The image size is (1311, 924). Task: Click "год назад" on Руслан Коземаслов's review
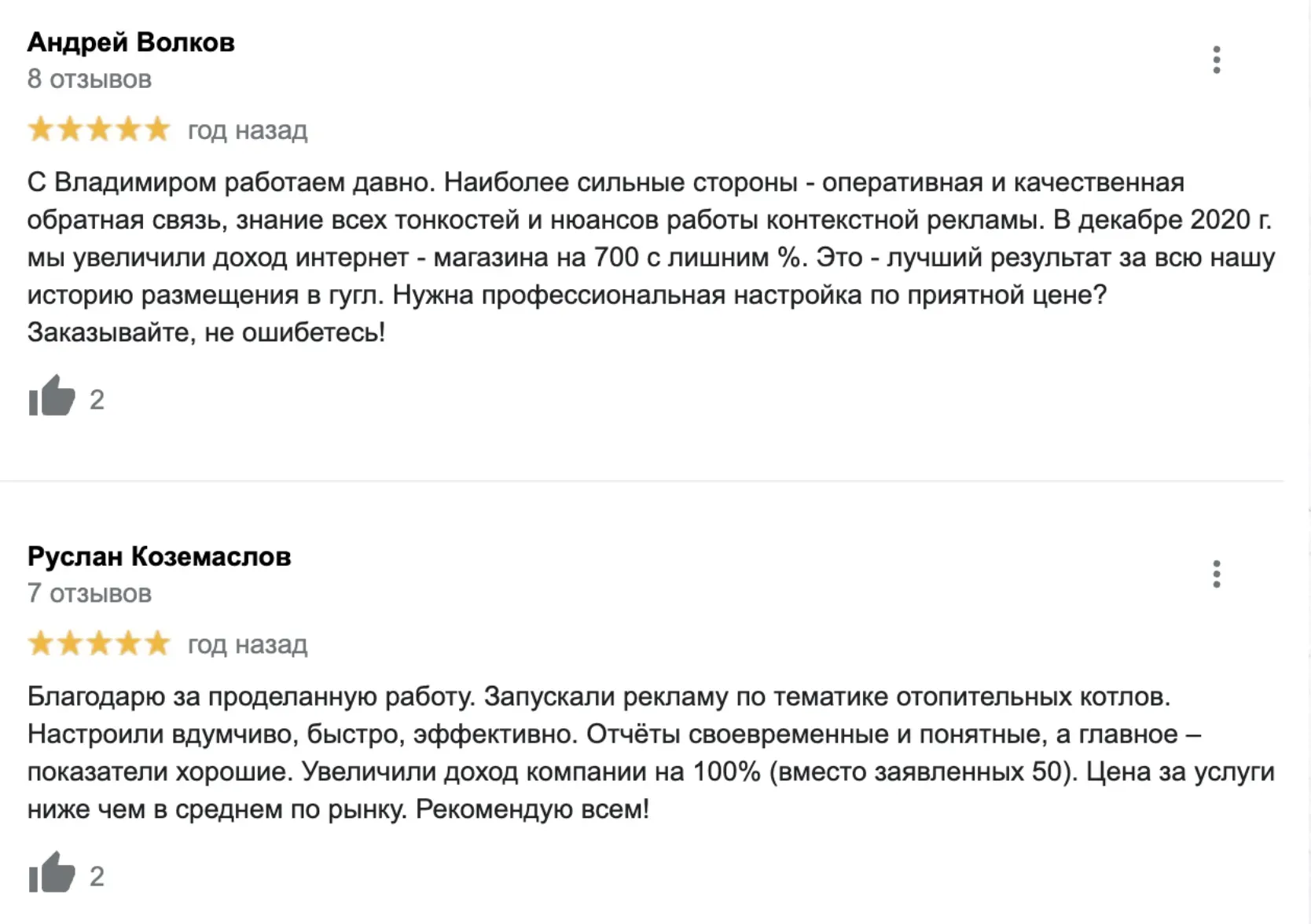(x=248, y=645)
